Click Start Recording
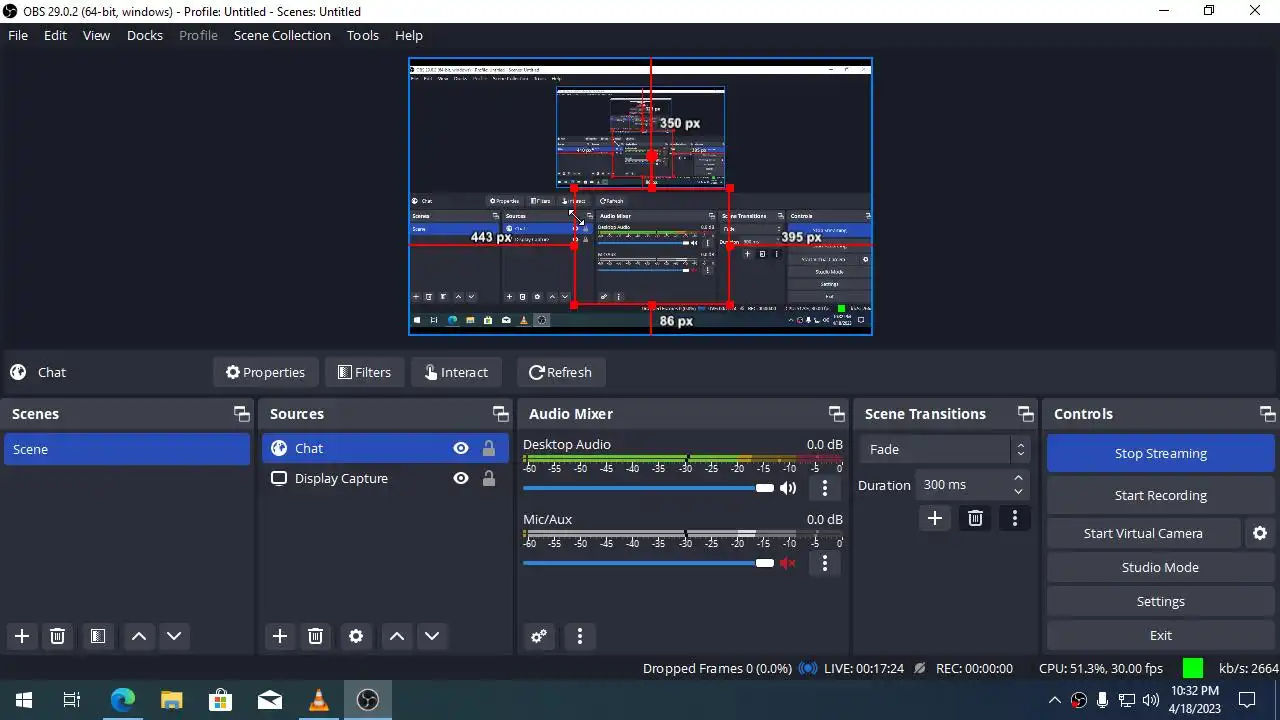The width and height of the screenshot is (1280, 720). click(x=1161, y=495)
